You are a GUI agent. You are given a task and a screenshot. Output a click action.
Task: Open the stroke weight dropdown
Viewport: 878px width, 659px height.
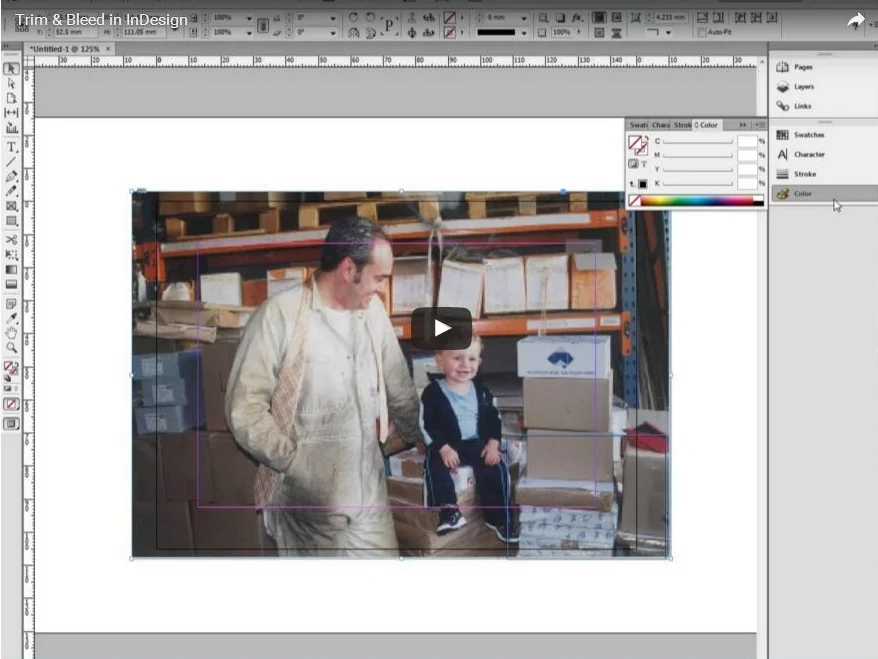click(x=524, y=18)
